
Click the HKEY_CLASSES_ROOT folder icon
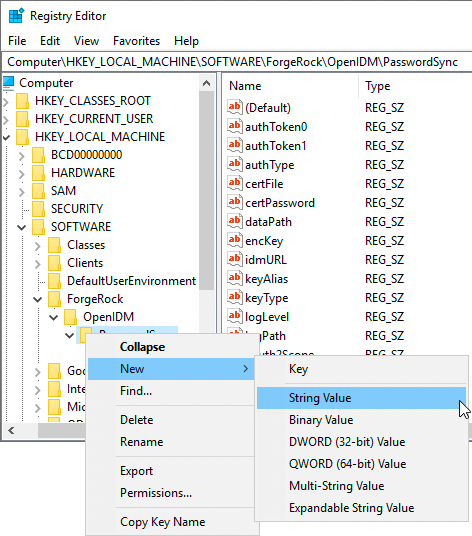pyautogui.click(x=23, y=101)
